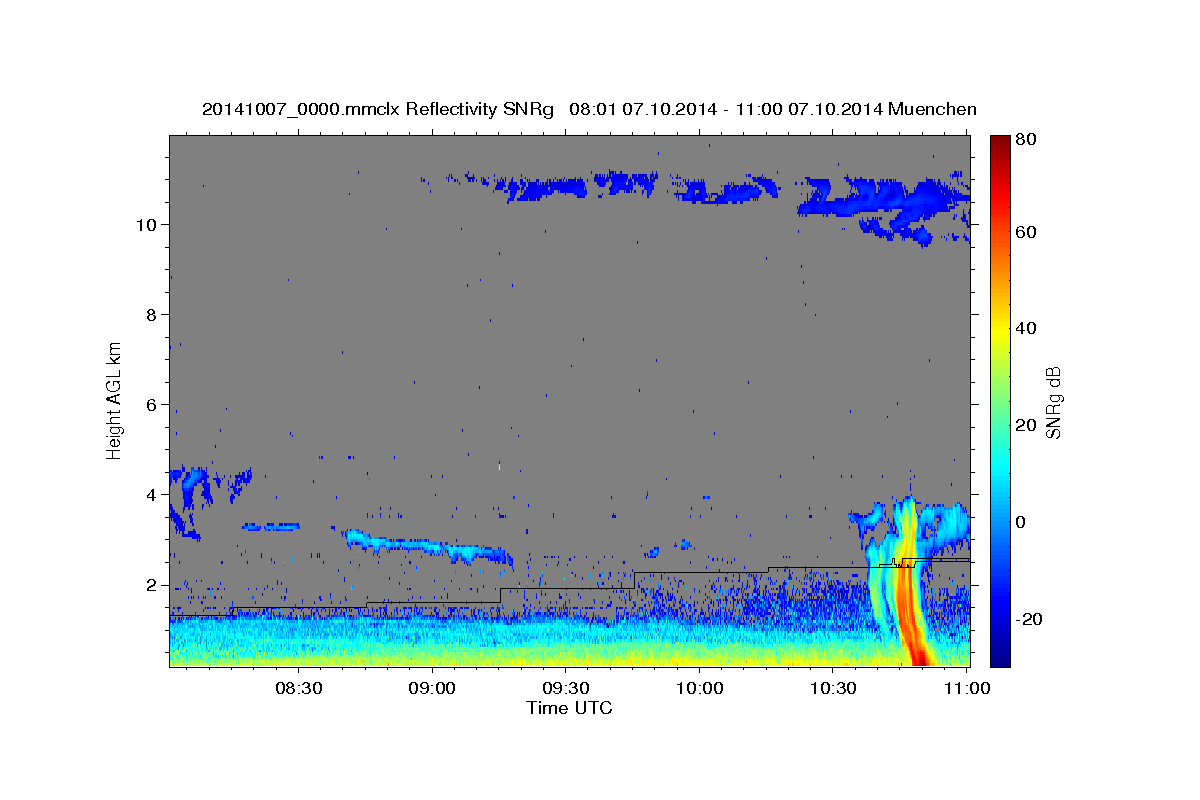Click the dark red top of colorbar

pyautogui.click(x=999, y=142)
